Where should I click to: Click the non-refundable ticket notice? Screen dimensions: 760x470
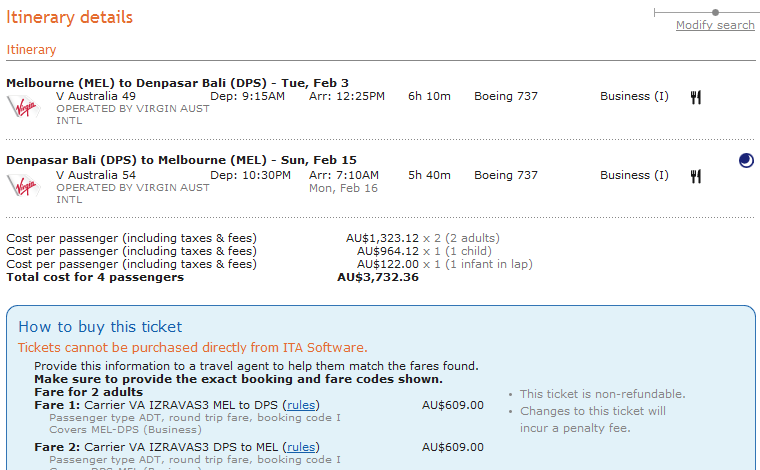pyautogui.click(x=602, y=394)
